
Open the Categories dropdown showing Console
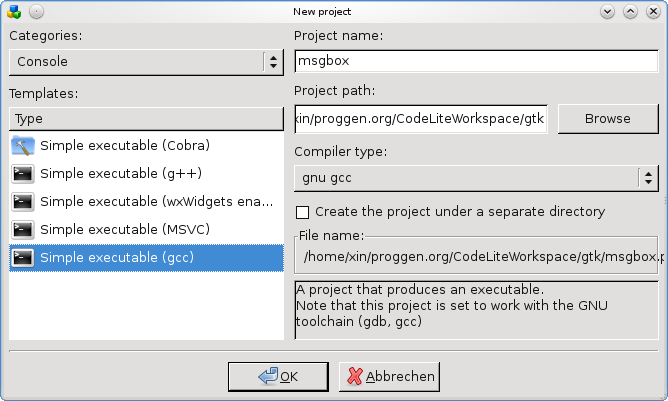click(x=146, y=62)
